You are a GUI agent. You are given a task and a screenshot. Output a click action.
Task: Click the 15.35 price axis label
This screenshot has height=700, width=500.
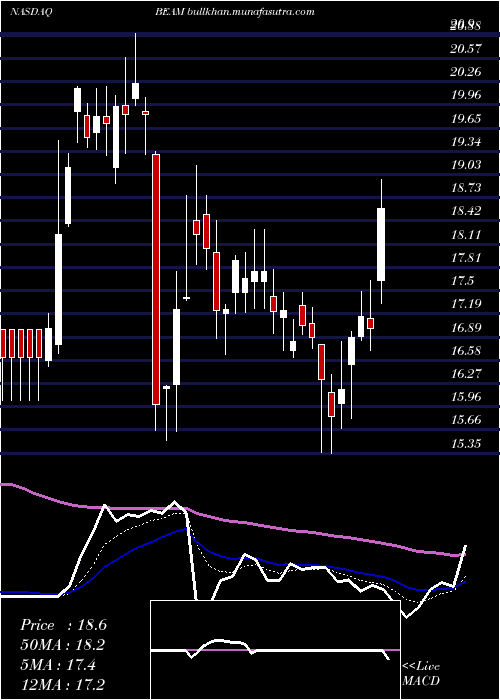[x=466, y=444]
